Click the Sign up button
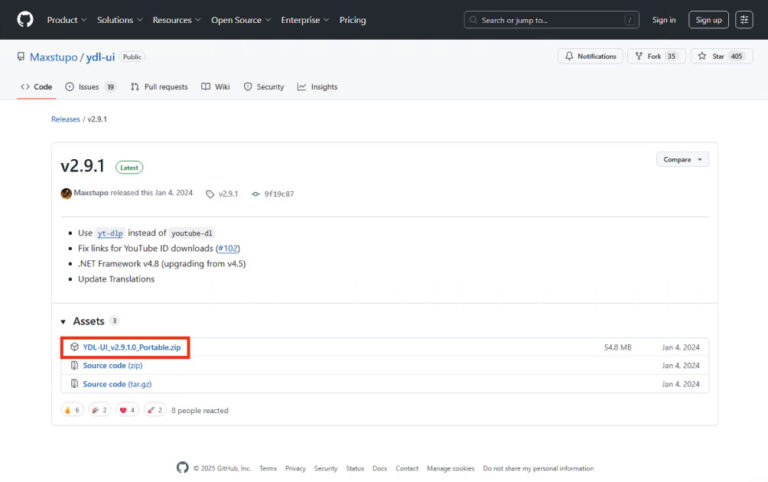The width and height of the screenshot is (768, 482). click(x=708, y=20)
